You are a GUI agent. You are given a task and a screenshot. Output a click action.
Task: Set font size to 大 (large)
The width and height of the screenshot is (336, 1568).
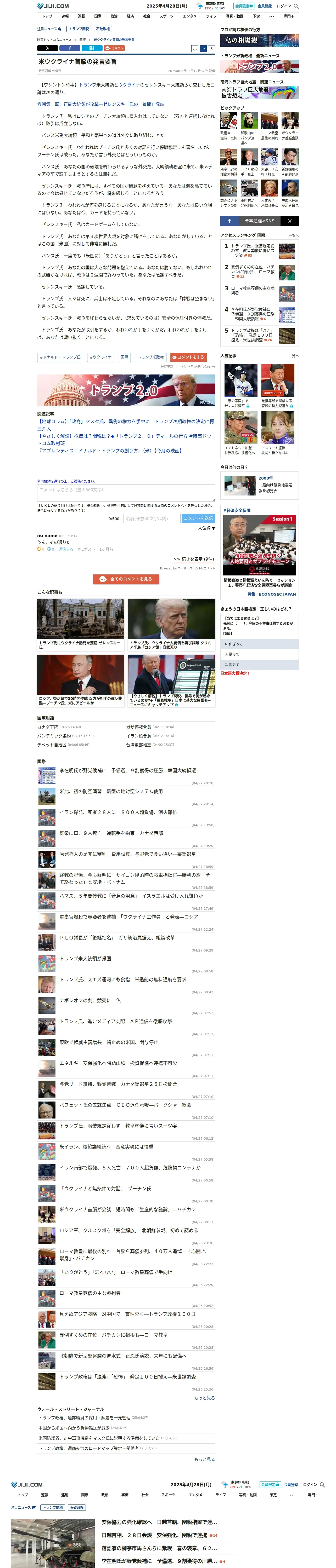point(212,49)
